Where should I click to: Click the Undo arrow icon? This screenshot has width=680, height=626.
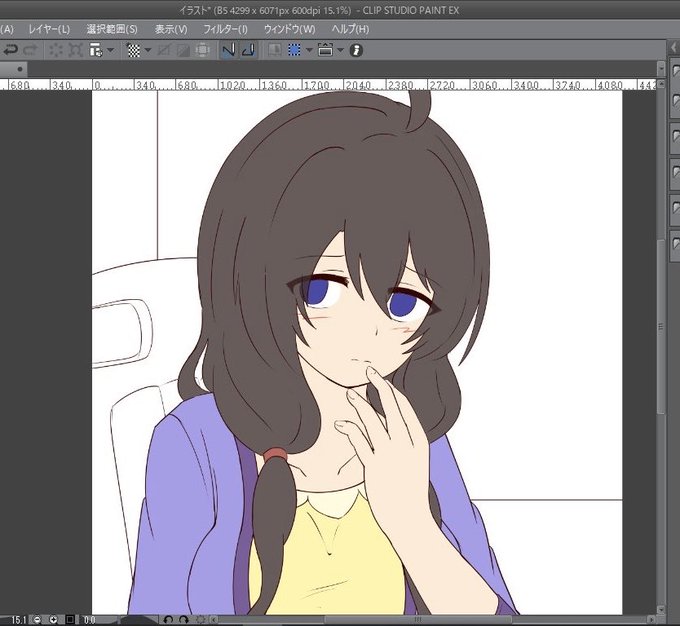[10, 50]
